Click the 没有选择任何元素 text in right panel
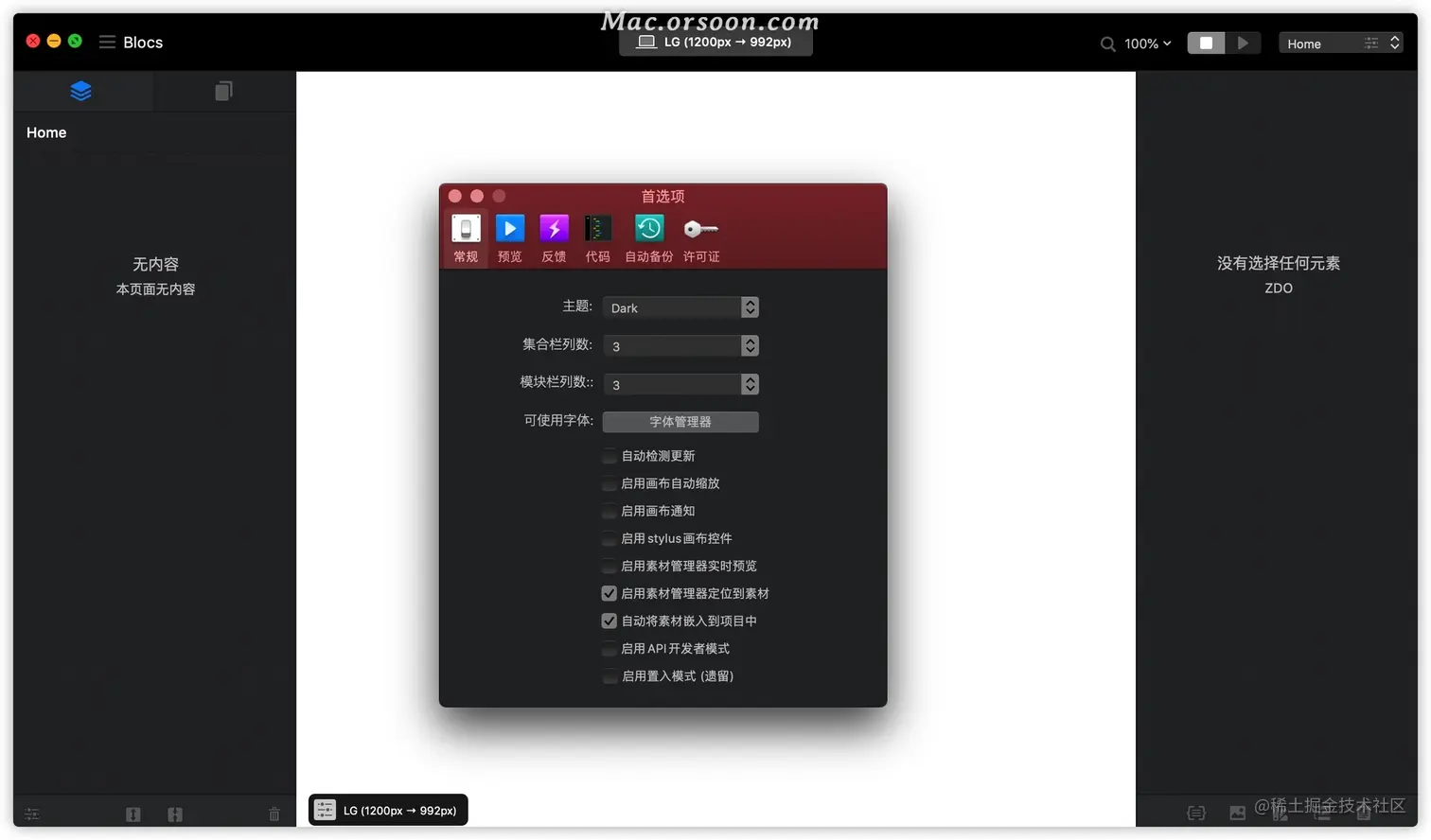The height and width of the screenshot is (840, 1431). pos(1279,263)
